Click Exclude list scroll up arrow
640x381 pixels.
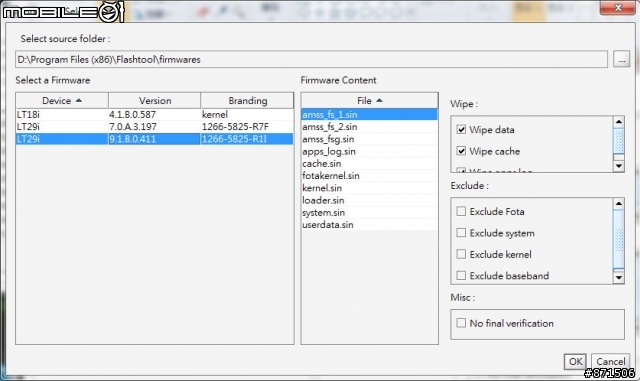[x=619, y=203]
